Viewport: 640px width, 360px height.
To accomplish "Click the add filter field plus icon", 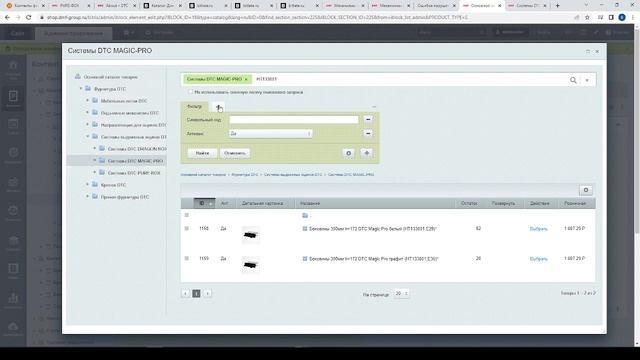I will [367, 153].
